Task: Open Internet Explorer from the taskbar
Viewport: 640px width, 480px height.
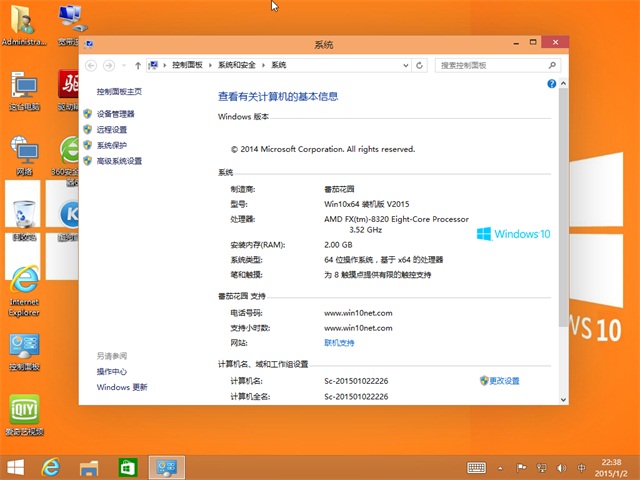Action: point(51,467)
